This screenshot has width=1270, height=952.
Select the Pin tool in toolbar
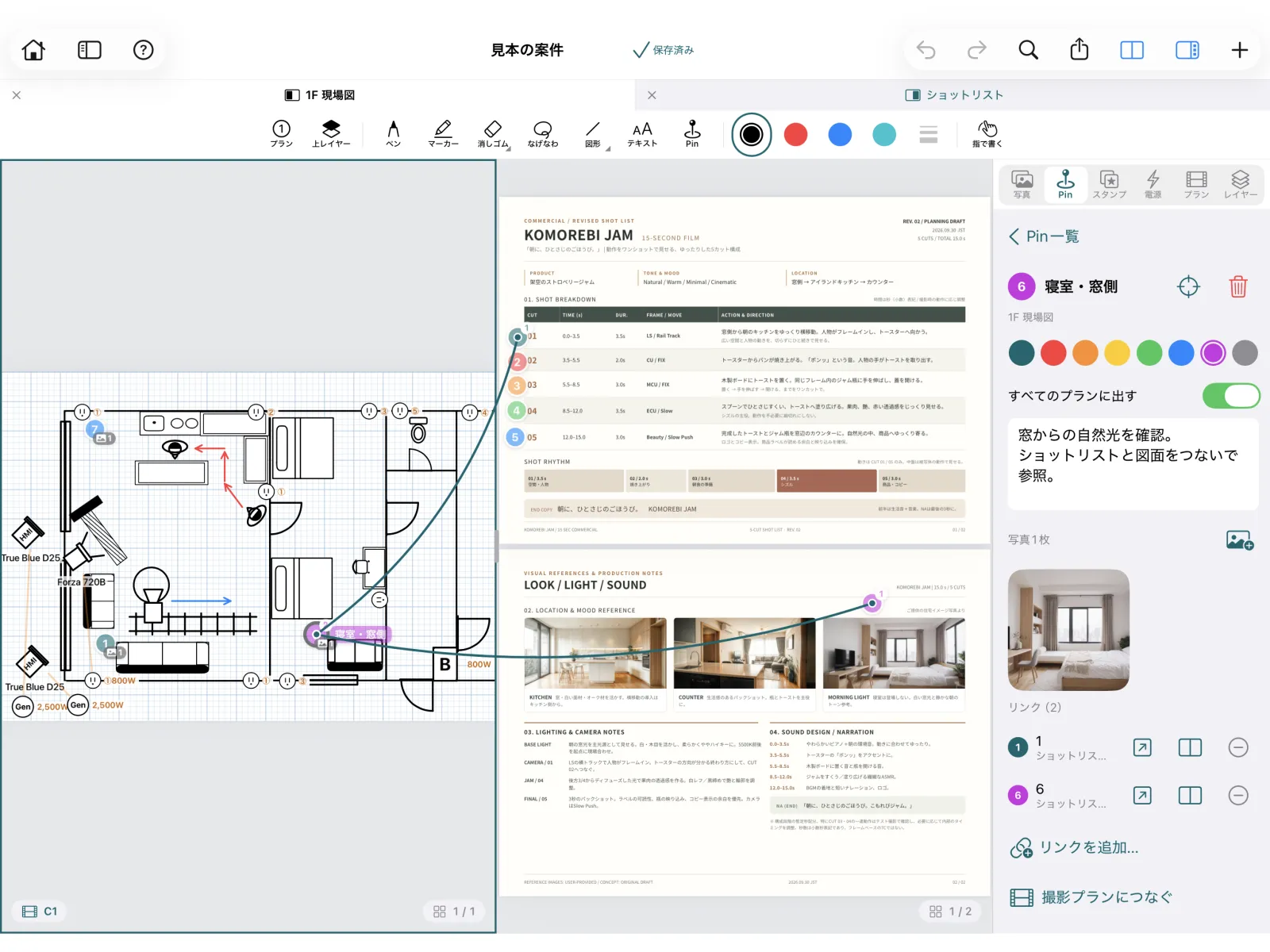(692, 133)
